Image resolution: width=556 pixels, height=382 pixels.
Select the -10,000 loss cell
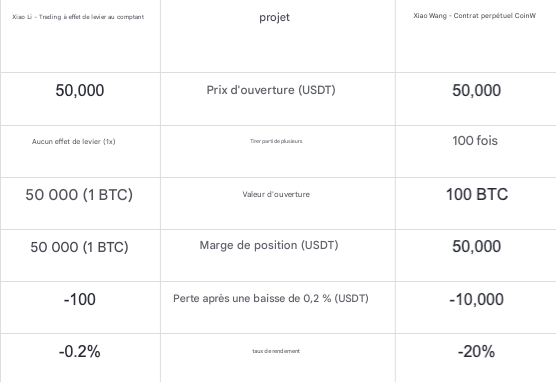477,299
